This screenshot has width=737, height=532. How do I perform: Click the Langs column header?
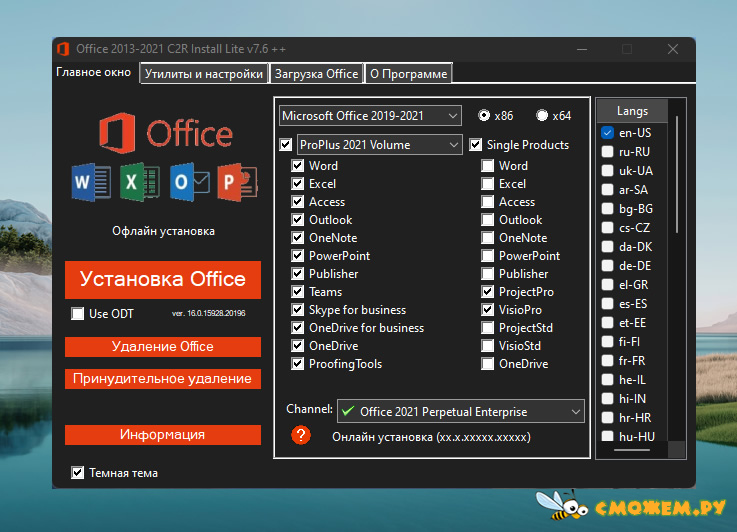632,111
